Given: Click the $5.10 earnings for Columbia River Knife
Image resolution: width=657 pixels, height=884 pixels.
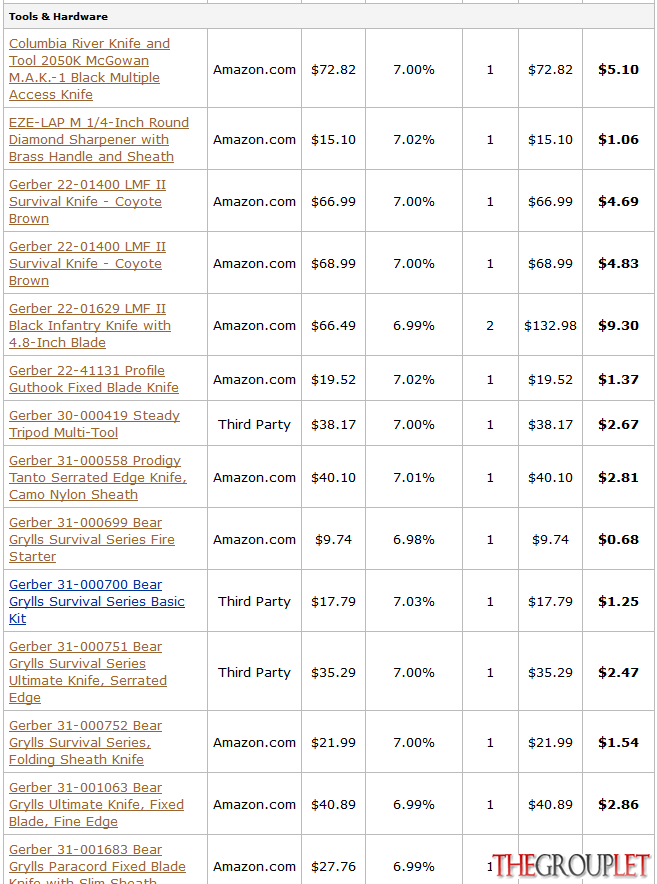Looking at the screenshot, I should (618, 69).
